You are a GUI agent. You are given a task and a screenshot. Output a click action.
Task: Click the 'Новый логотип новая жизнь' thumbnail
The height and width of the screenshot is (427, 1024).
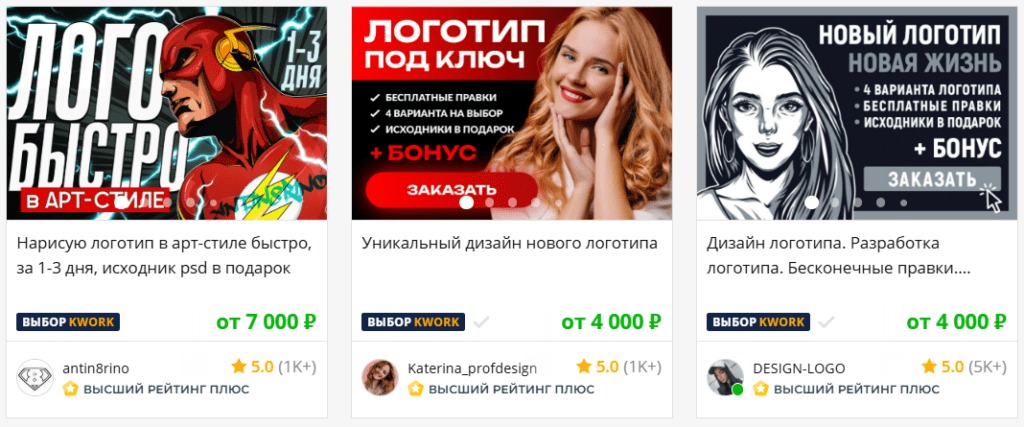pyautogui.click(x=857, y=113)
